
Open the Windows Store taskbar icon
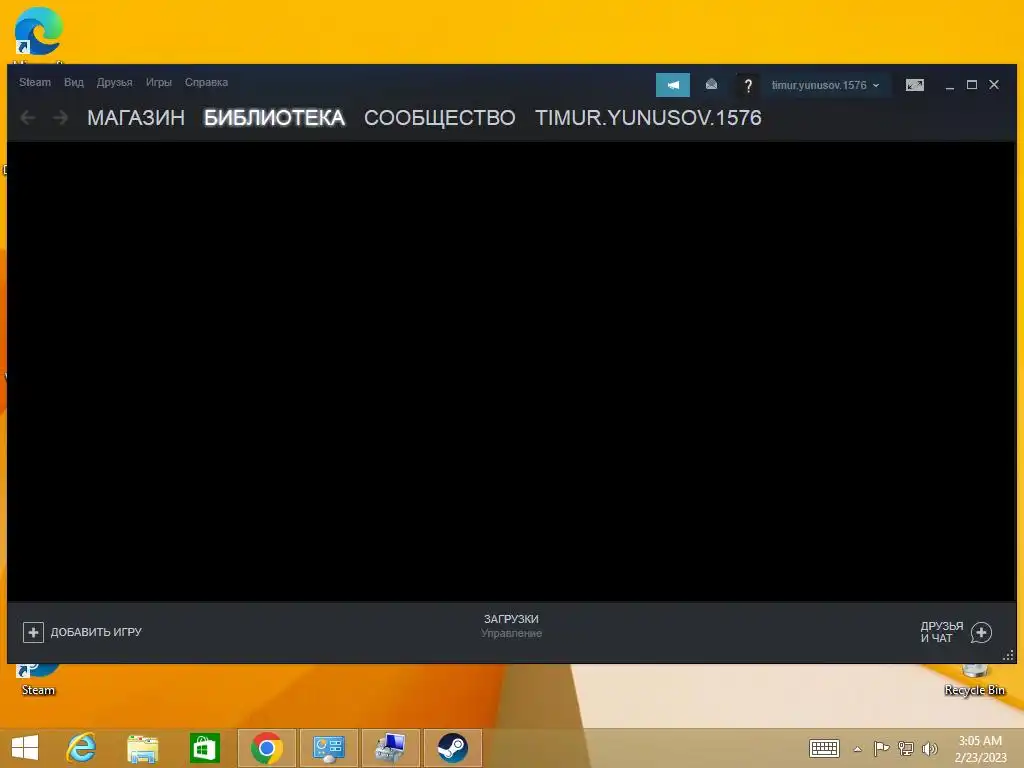[204, 748]
